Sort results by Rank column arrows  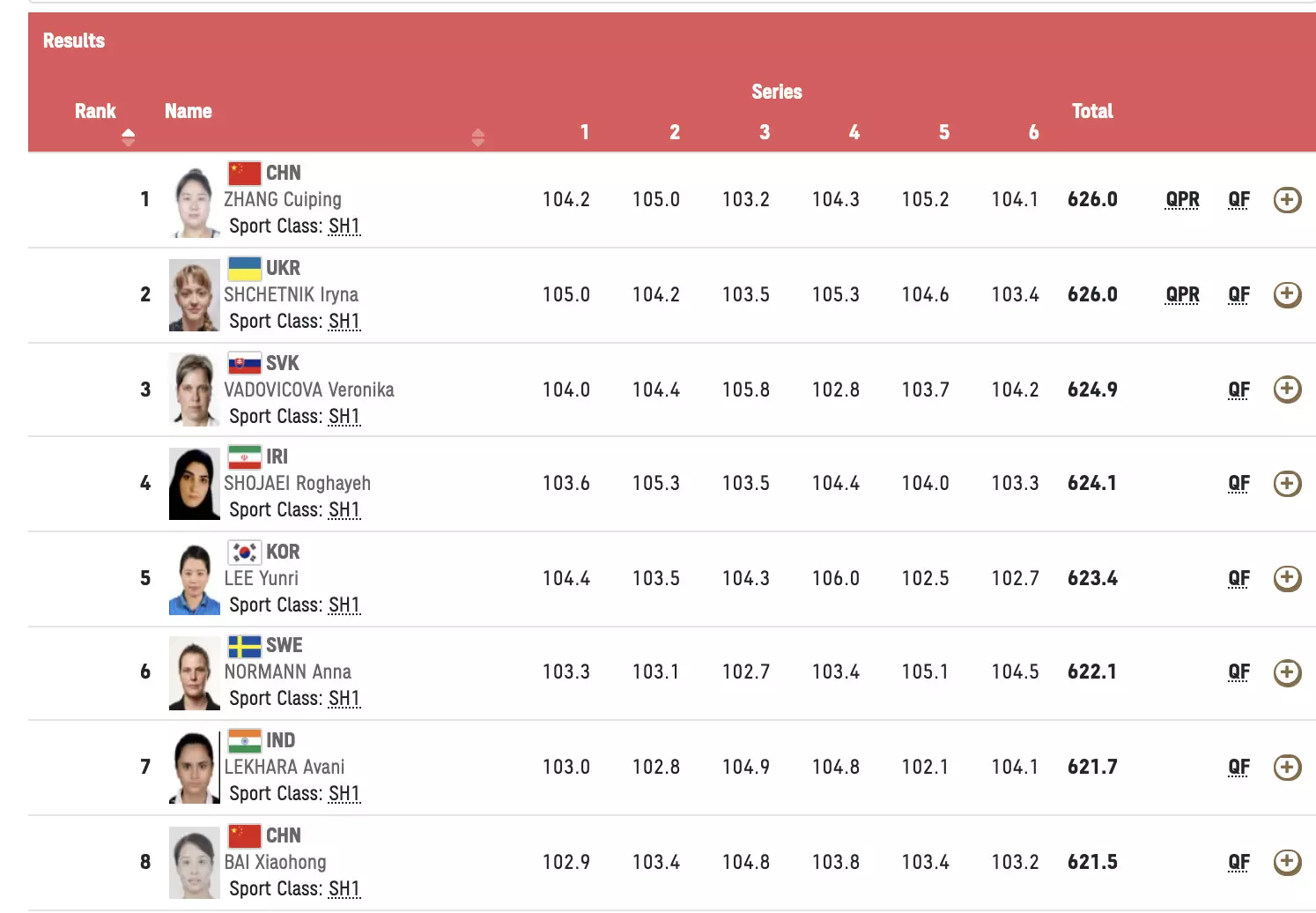pyautogui.click(x=129, y=137)
